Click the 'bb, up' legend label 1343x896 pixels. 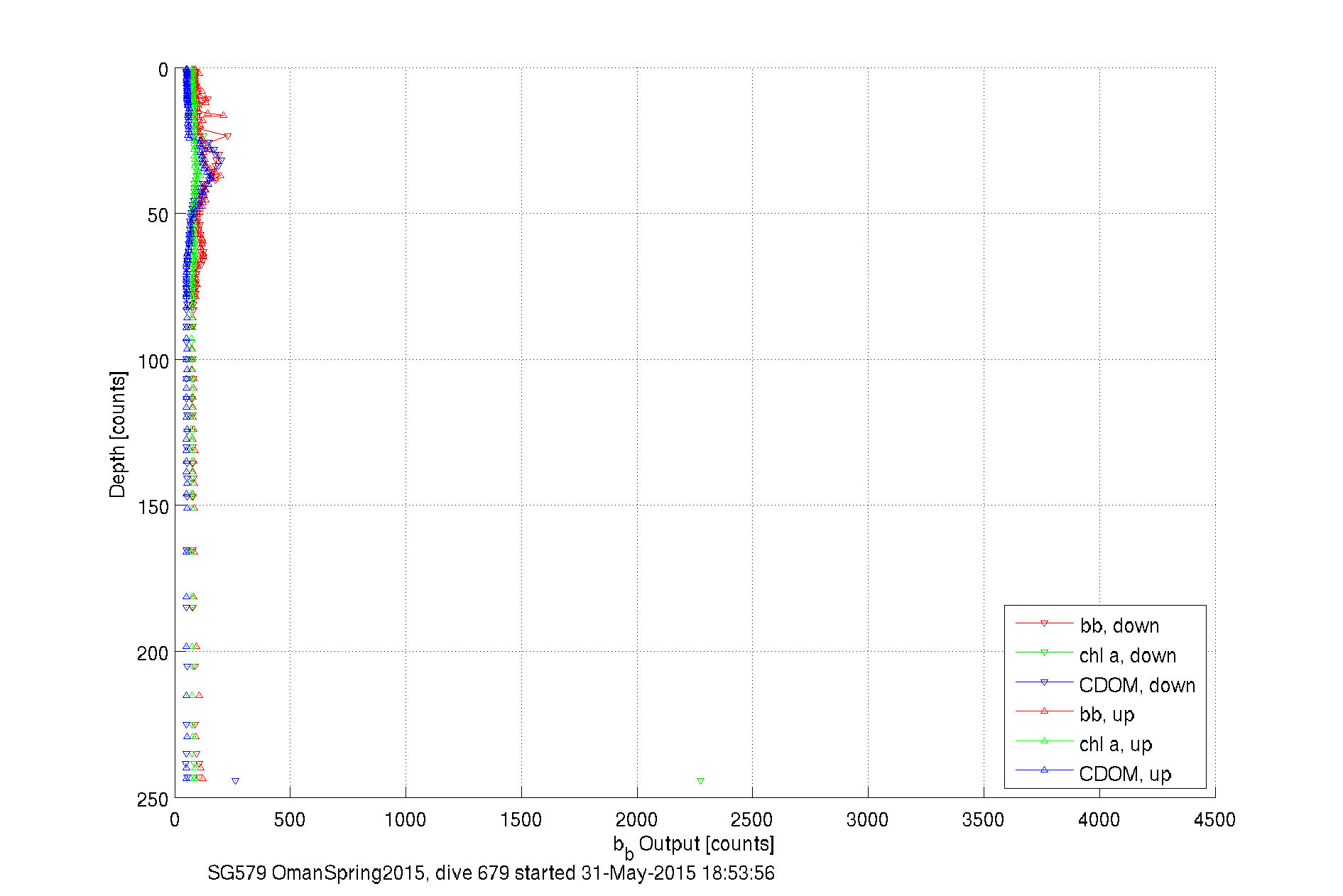[x=1107, y=715]
